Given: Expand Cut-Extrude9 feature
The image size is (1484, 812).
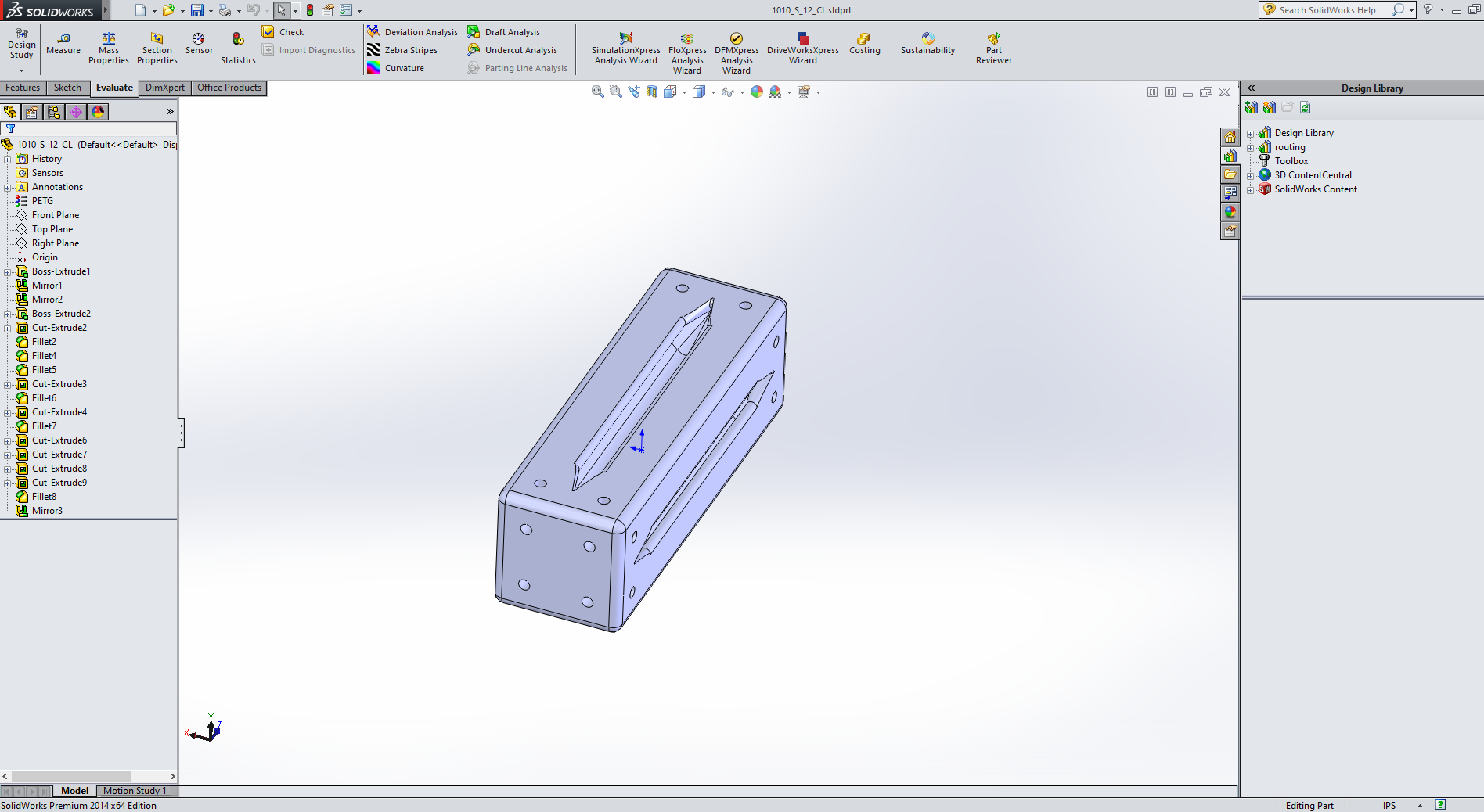Looking at the screenshot, I should (x=8, y=483).
